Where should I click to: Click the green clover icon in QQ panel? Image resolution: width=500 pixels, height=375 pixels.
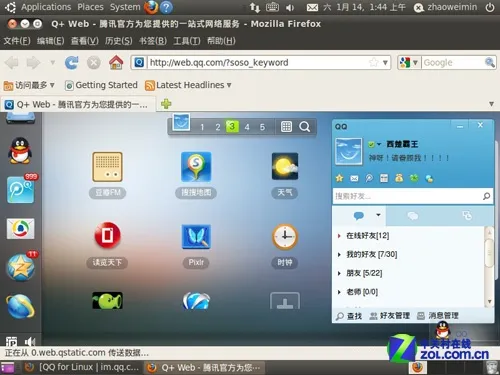pos(414,178)
